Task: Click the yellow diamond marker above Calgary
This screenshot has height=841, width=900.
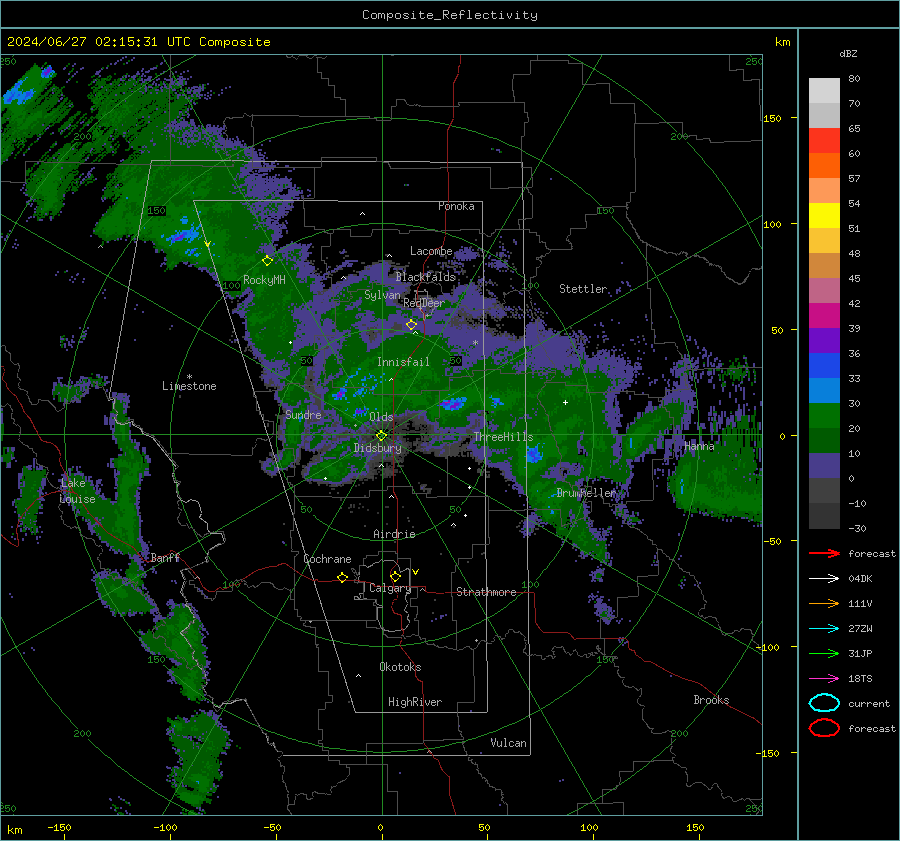Action: (x=395, y=576)
